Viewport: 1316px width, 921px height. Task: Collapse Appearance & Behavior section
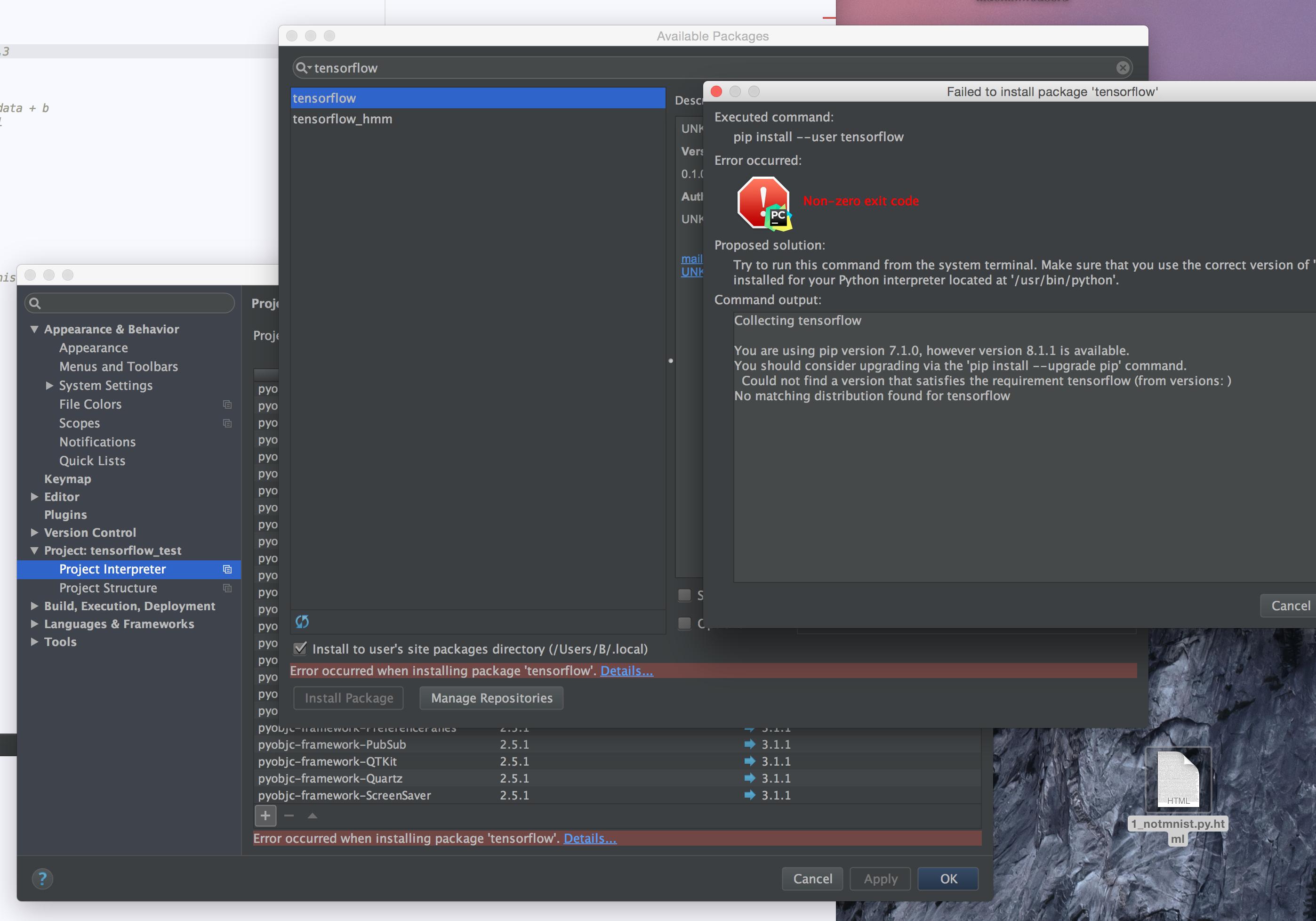tap(34, 329)
